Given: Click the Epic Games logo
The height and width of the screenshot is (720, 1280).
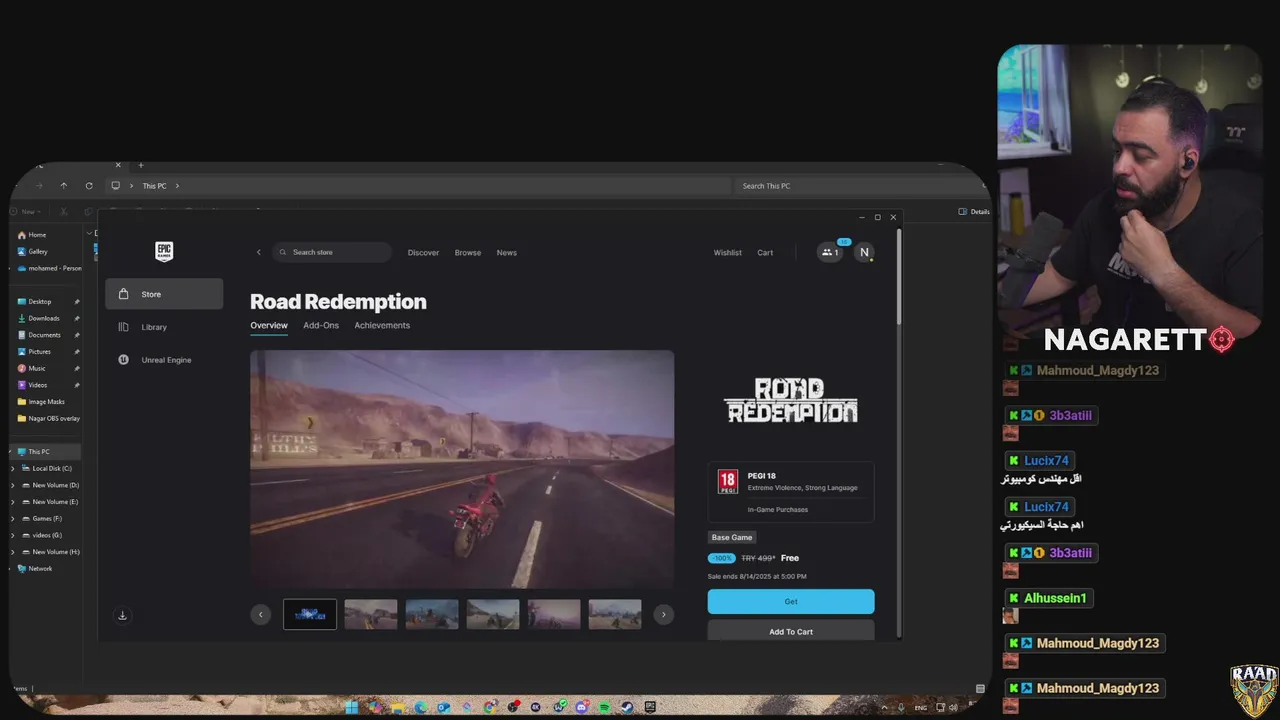Looking at the screenshot, I should tap(164, 252).
